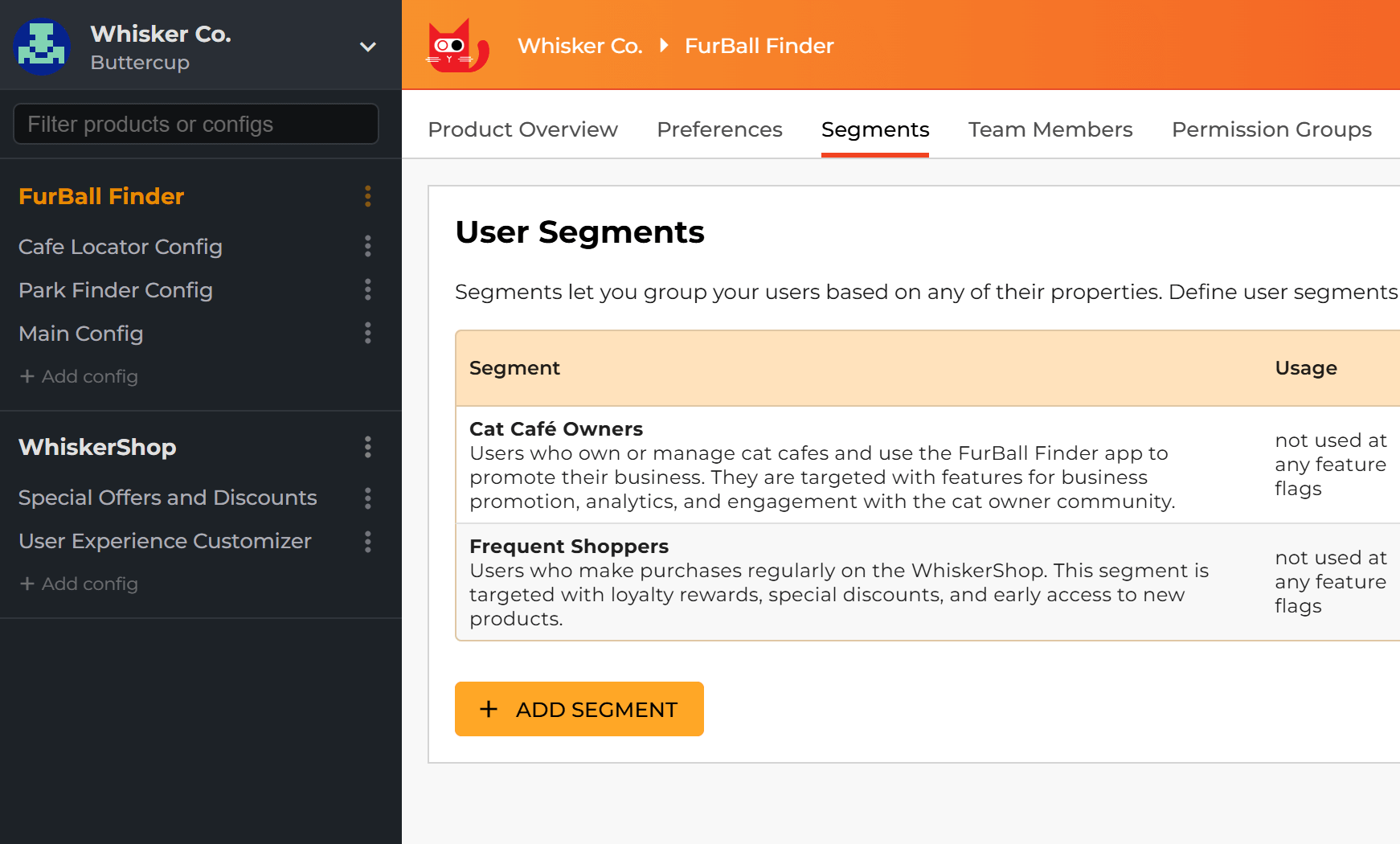Switch to the Product Overview tab

click(522, 129)
